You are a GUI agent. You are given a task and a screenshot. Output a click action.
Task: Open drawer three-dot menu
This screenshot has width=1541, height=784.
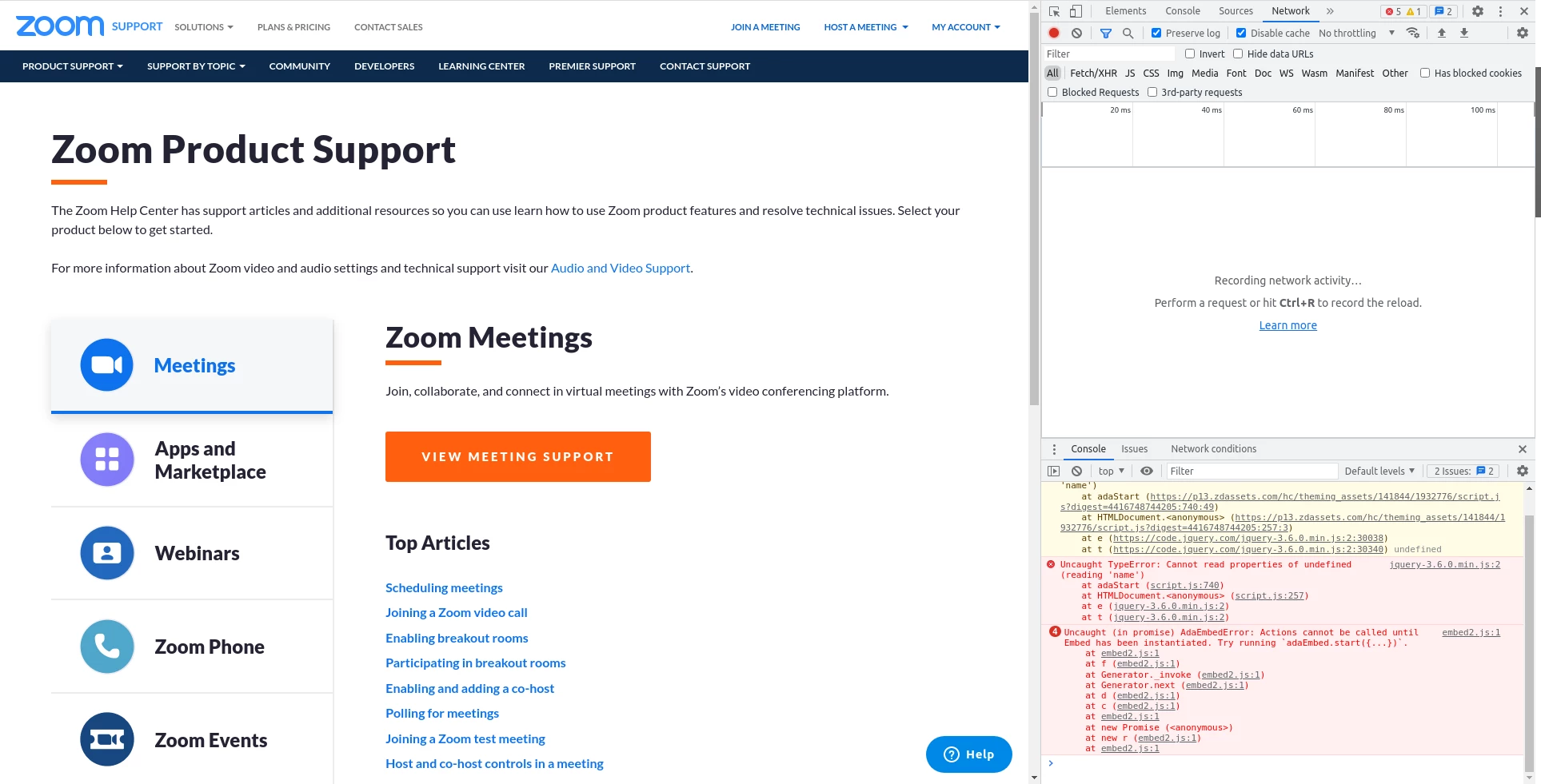pyautogui.click(x=1054, y=449)
